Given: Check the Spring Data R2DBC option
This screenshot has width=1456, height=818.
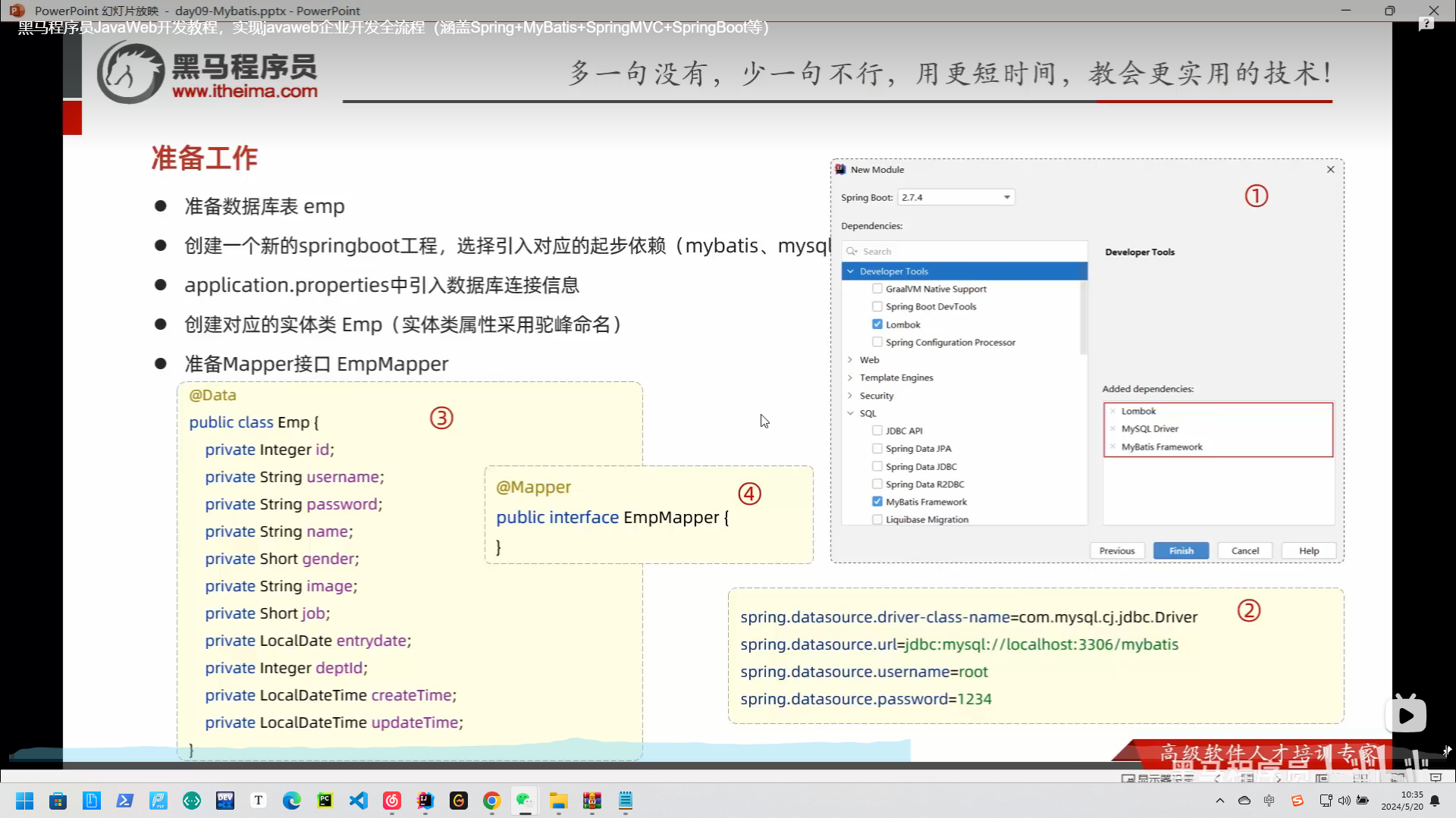Looking at the screenshot, I should tap(877, 484).
